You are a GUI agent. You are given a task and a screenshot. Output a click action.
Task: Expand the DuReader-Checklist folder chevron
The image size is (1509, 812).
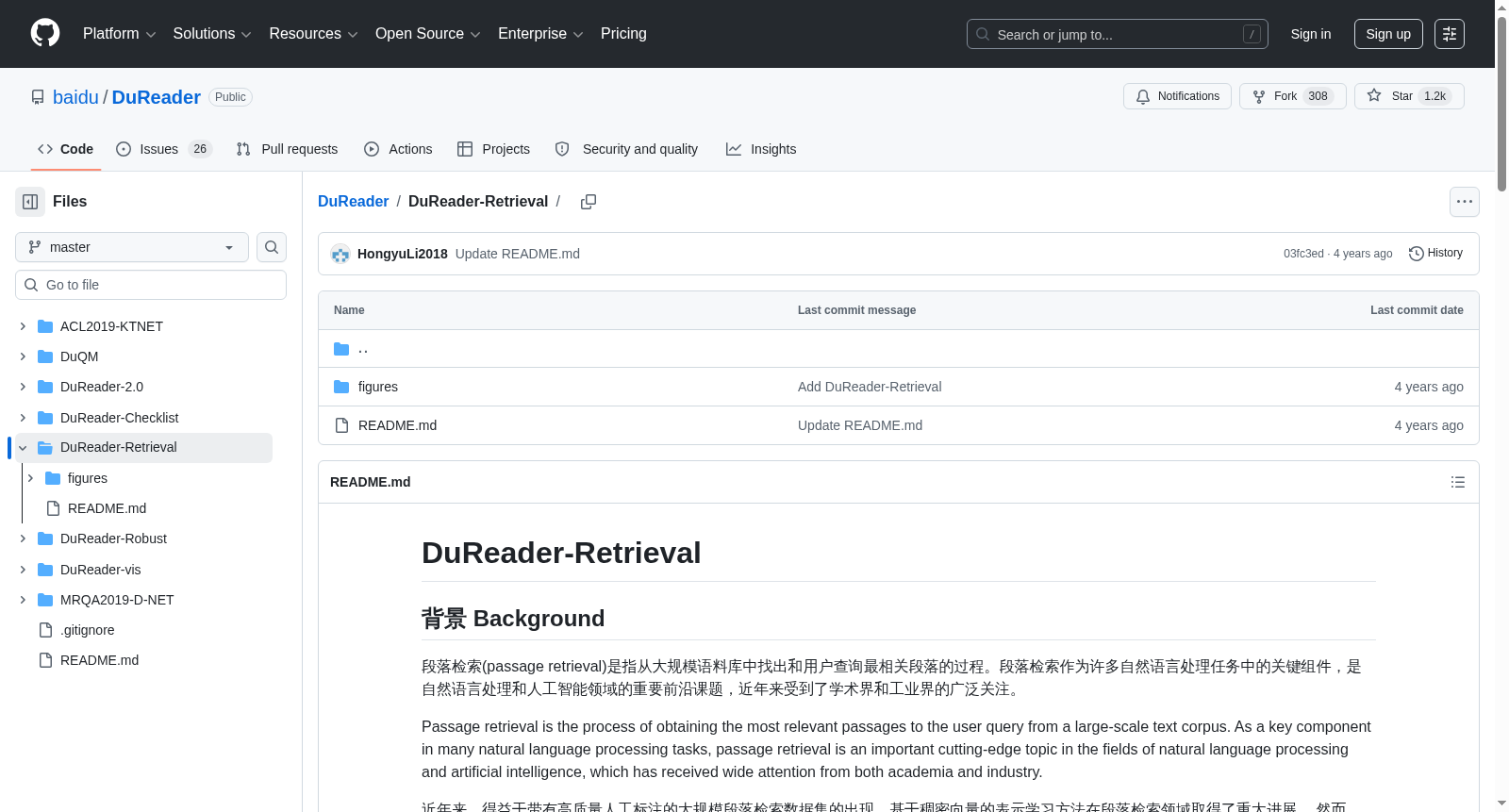(23, 418)
